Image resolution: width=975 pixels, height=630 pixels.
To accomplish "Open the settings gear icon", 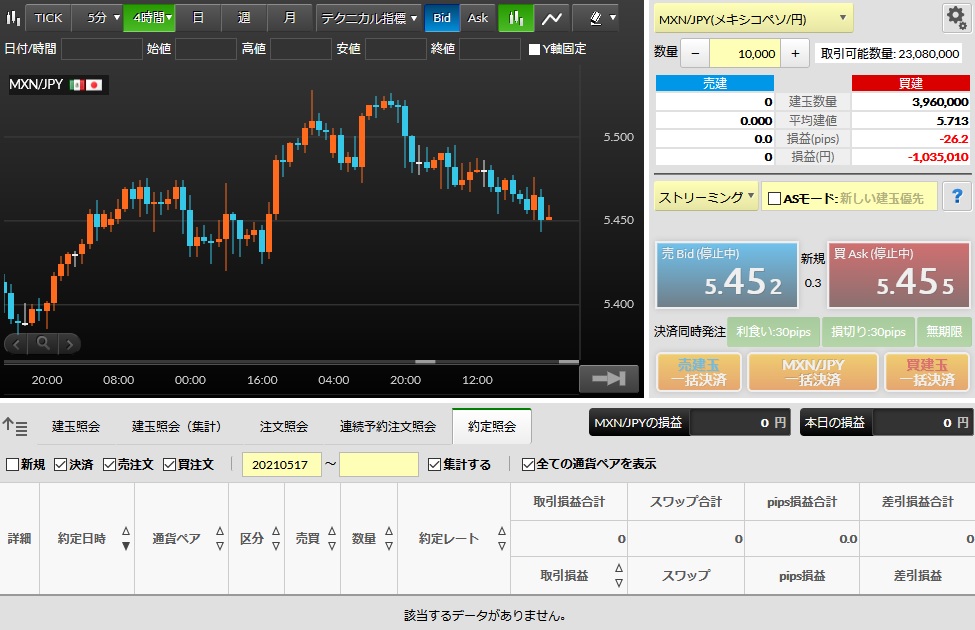I will click(x=956, y=18).
